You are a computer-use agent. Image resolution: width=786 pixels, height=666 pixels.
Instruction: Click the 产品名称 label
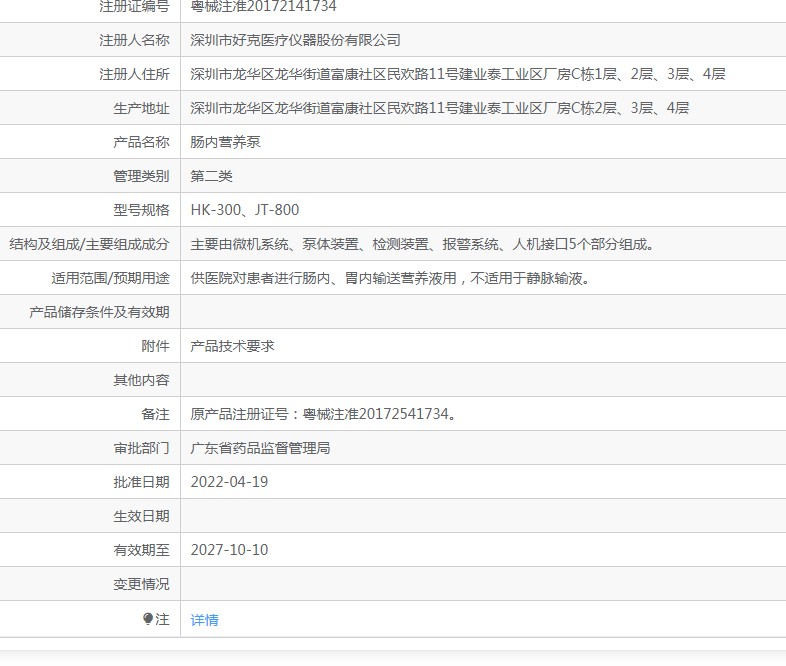tap(141, 142)
